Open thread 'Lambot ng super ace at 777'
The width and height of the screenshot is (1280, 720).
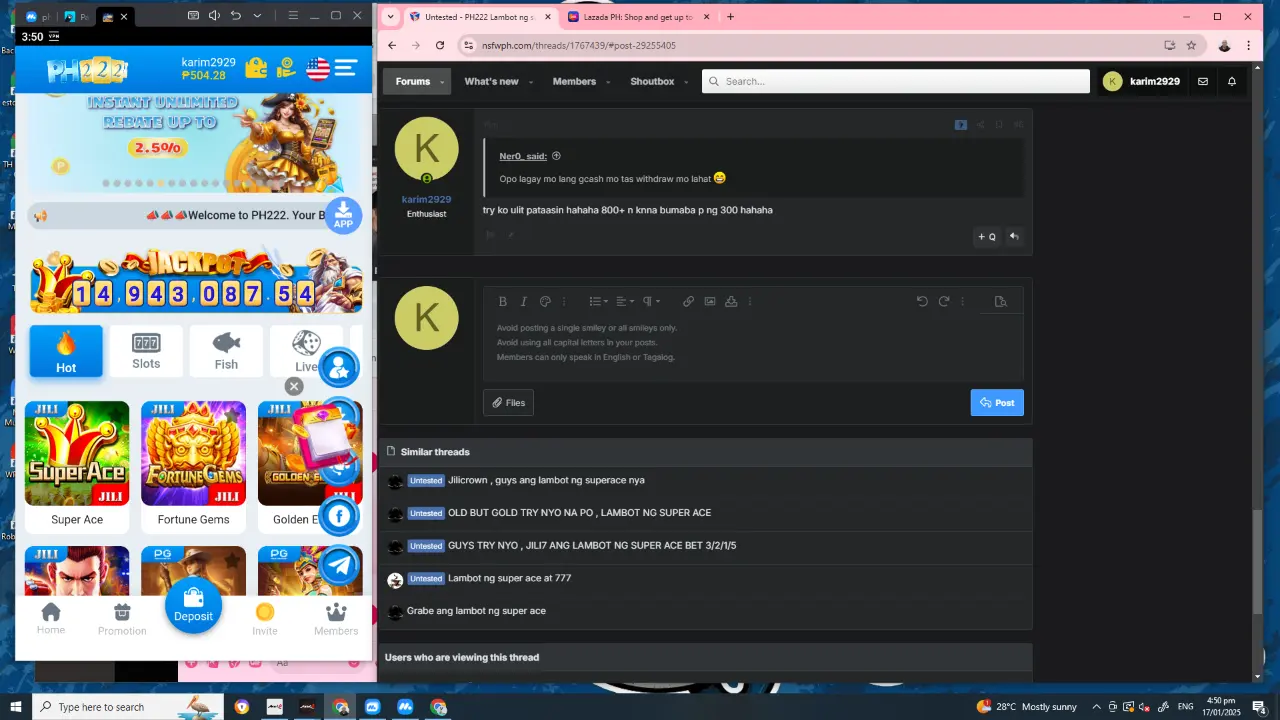pyautogui.click(x=510, y=578)
